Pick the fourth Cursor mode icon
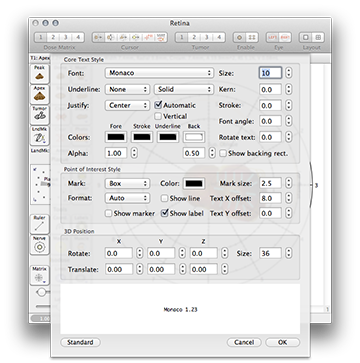The width and height of the screenshot is (360, 363). click(136, 37)
